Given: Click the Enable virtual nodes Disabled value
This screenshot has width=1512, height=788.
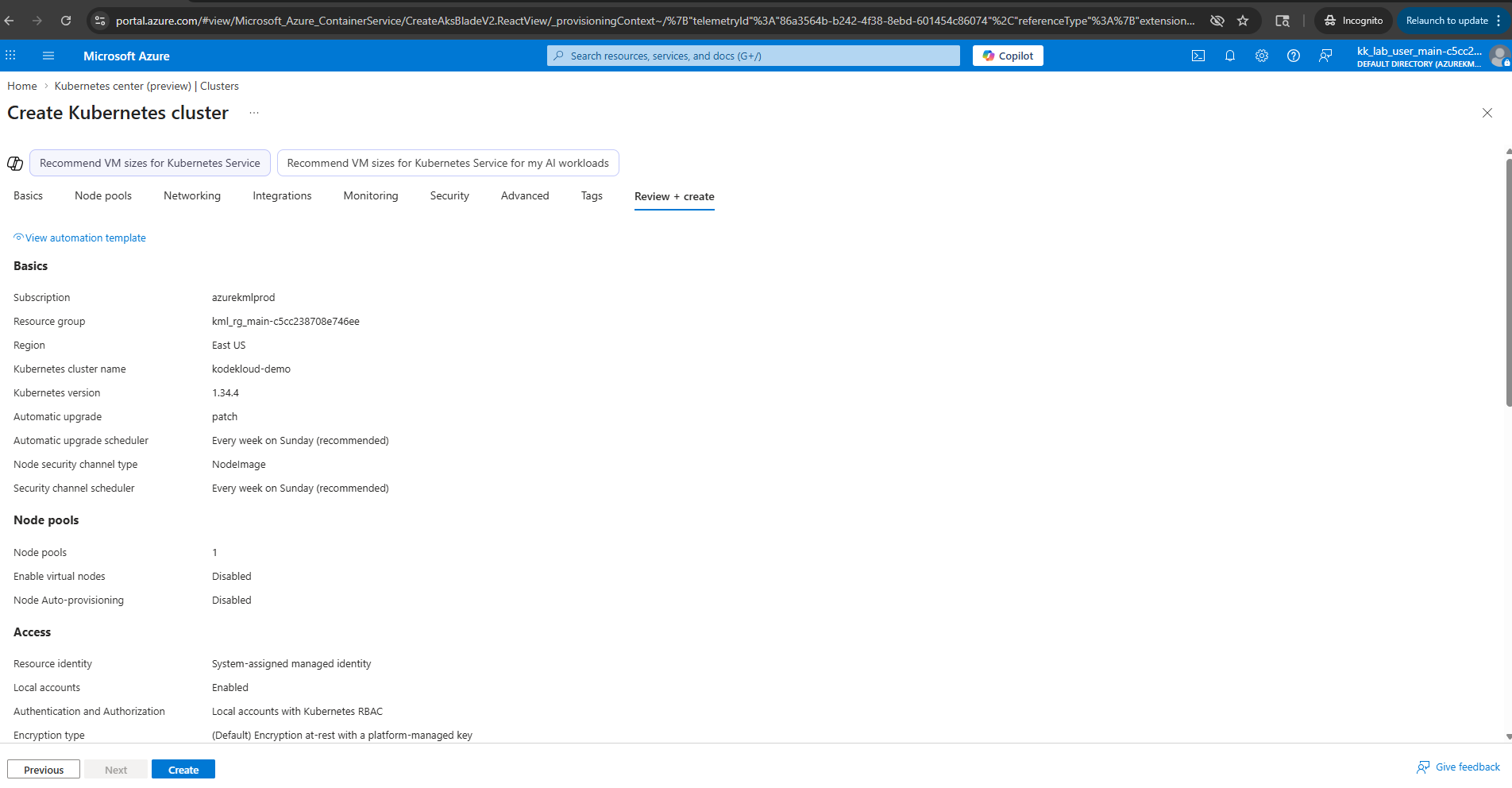Looking at the screenshot, I should click(x=232, y=577).
